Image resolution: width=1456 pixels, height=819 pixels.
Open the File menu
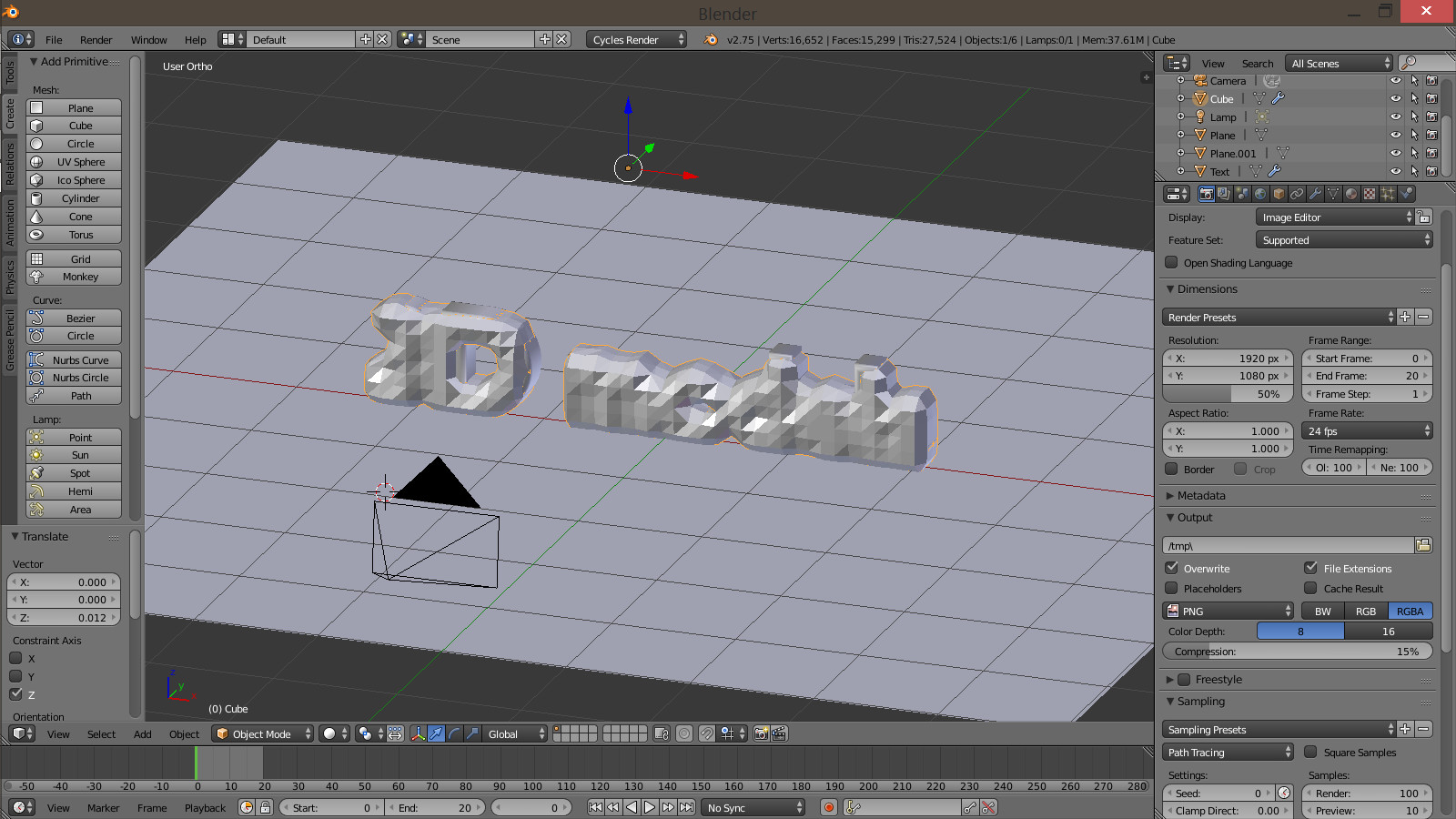[54, 39]
